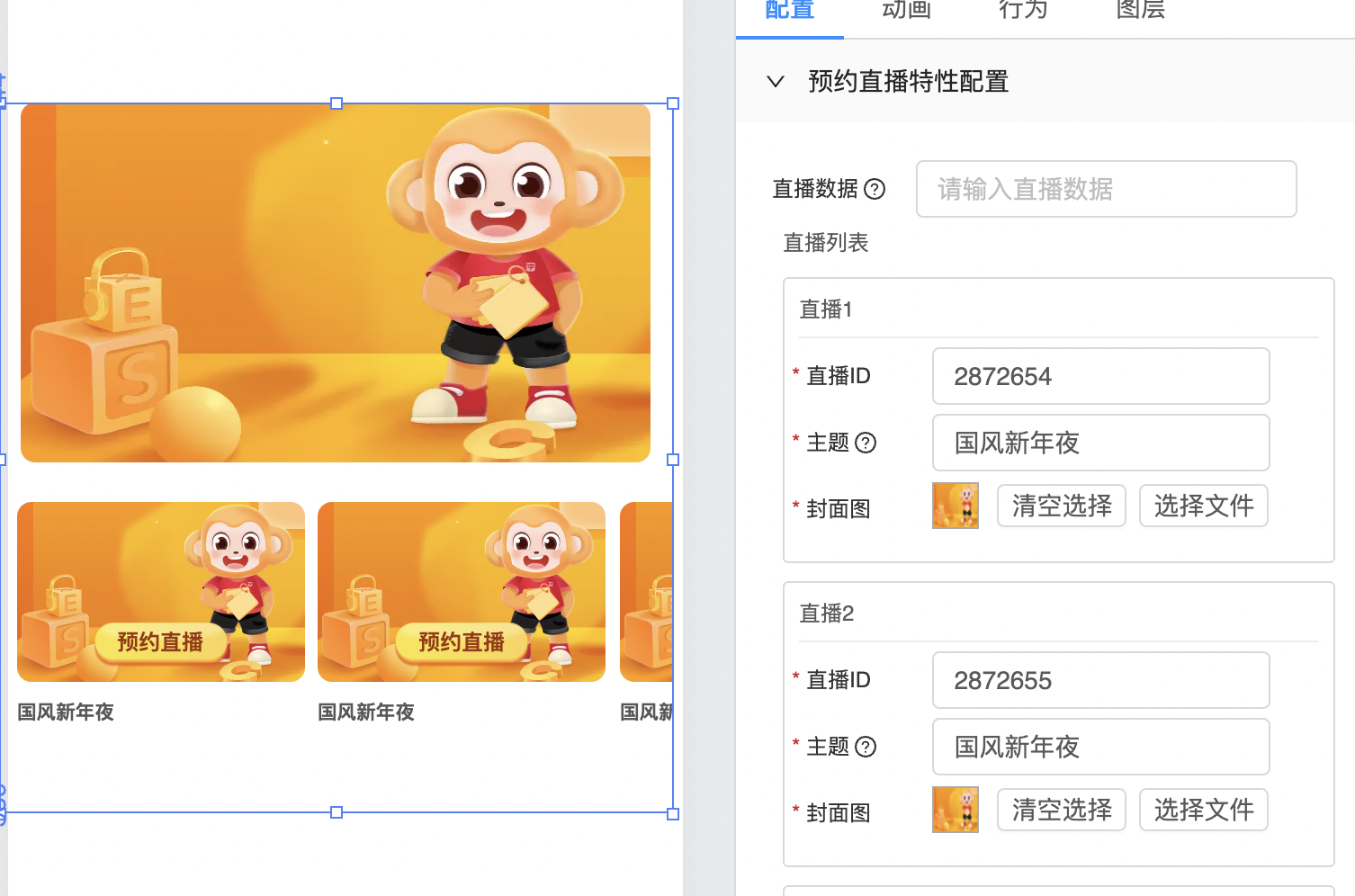Click the 主题 input field in 直播1
The height and width of the screenshot is (896, 1355).
pyautogui.click(x=1100, y=443)
